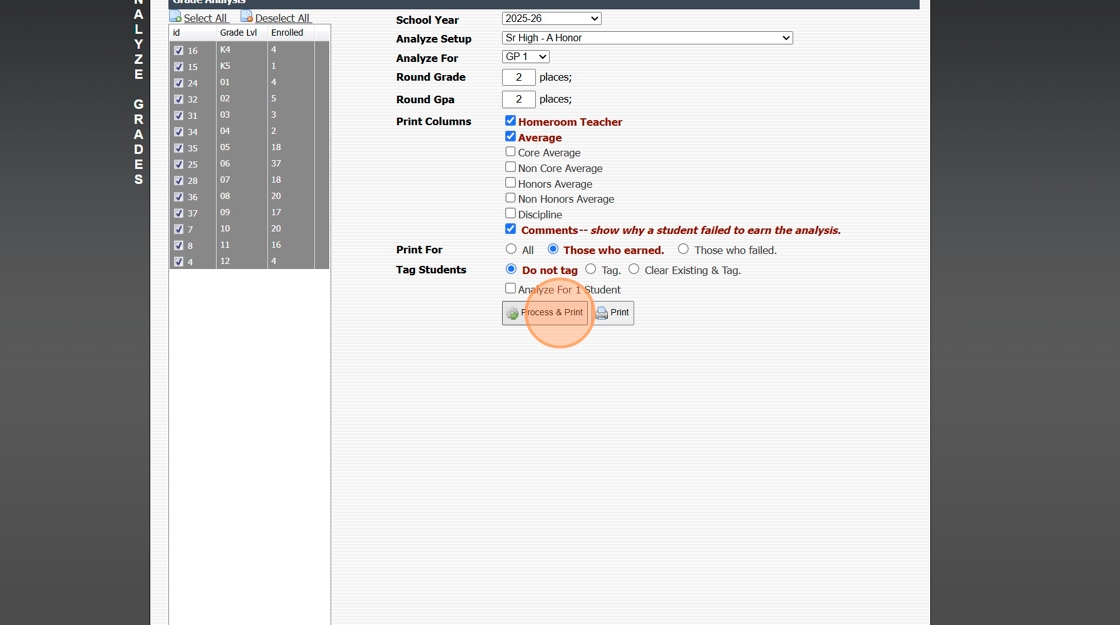Enable the Discipline checkbox
This screenshot has width=1120, height=625.
510,214
